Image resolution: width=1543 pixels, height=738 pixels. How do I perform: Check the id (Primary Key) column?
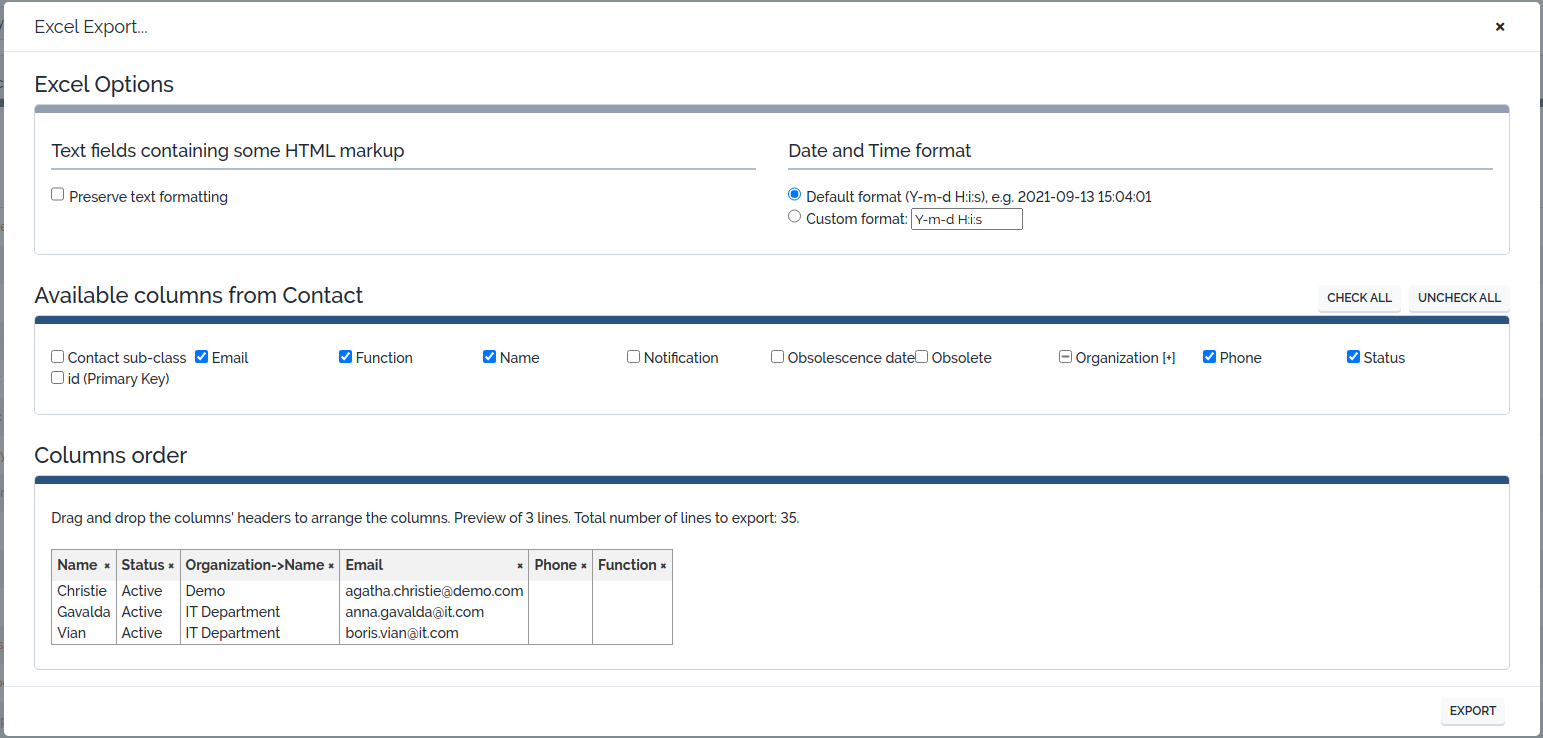tap(57, 377)
